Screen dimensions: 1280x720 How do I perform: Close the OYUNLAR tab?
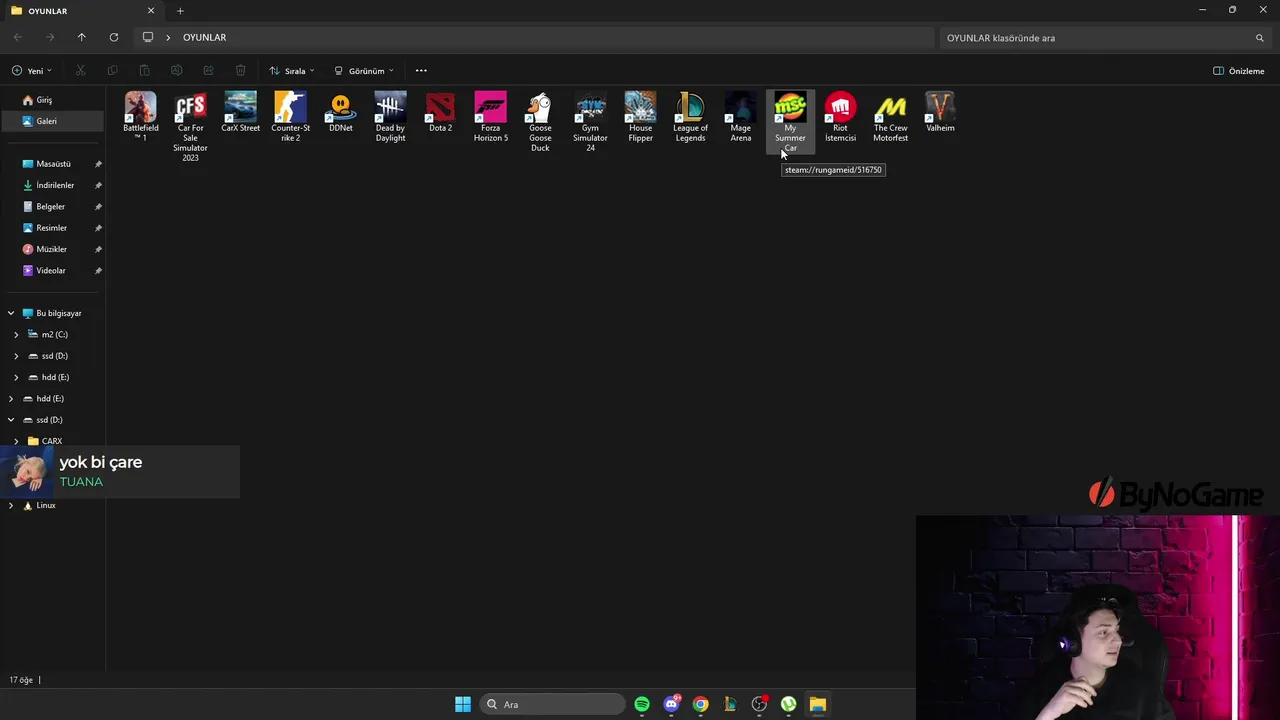151,11
